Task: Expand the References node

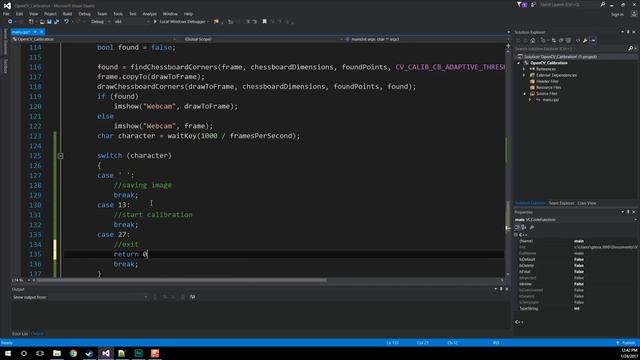Action: point(524,69)
